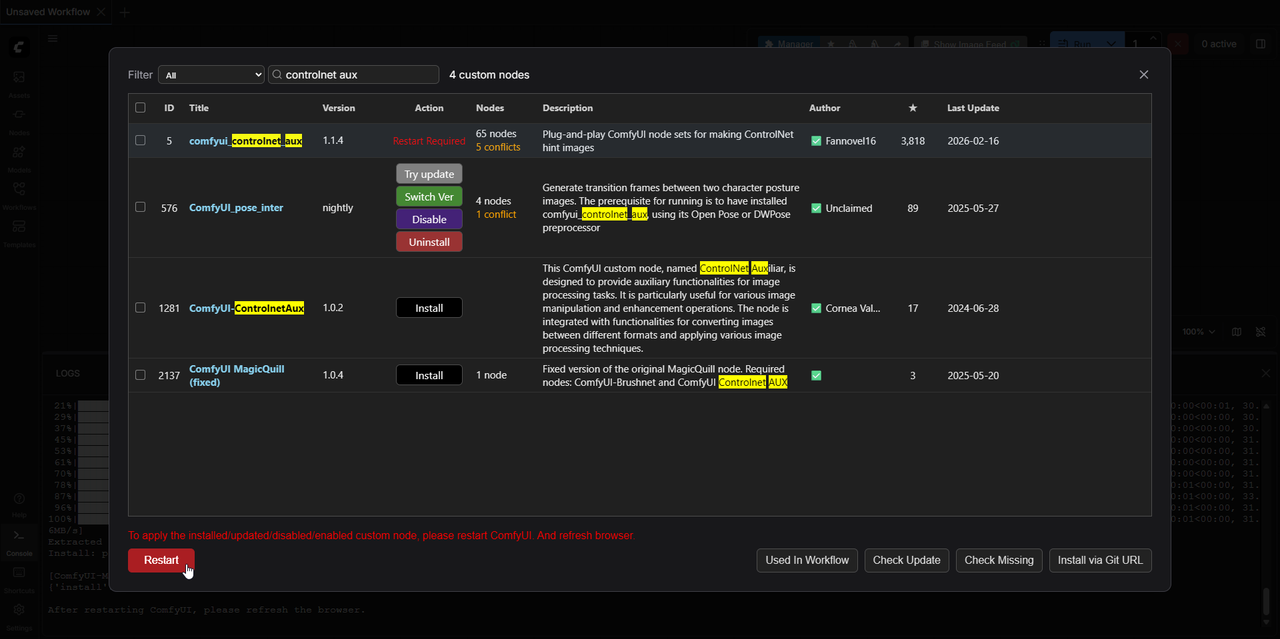Viewport: 1280px width, 639px height.
Task: Click the 0 active jobs indicator
Action: pos(1219,44)
